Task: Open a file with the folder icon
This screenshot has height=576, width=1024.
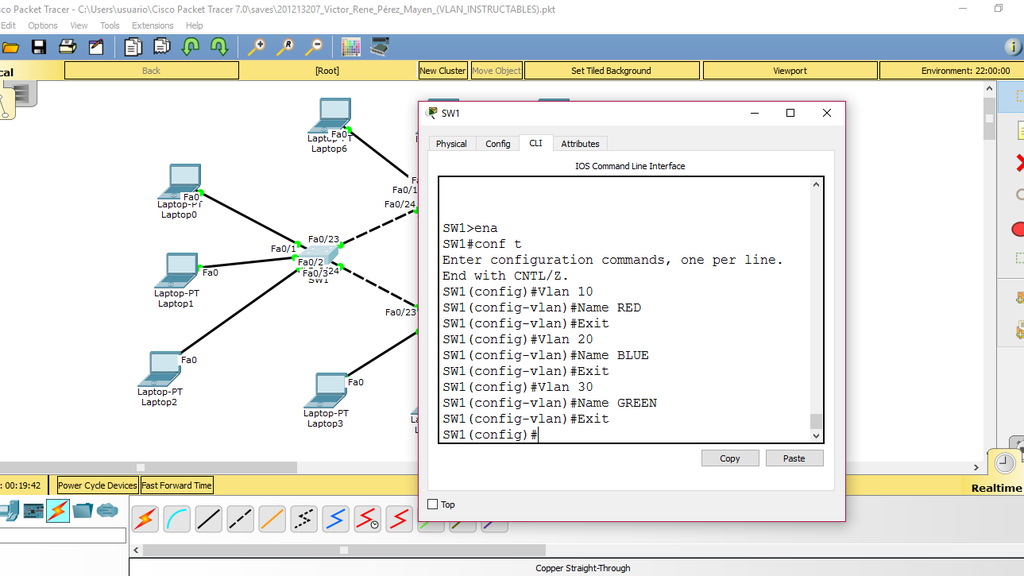Action: [x=9, y=47]
